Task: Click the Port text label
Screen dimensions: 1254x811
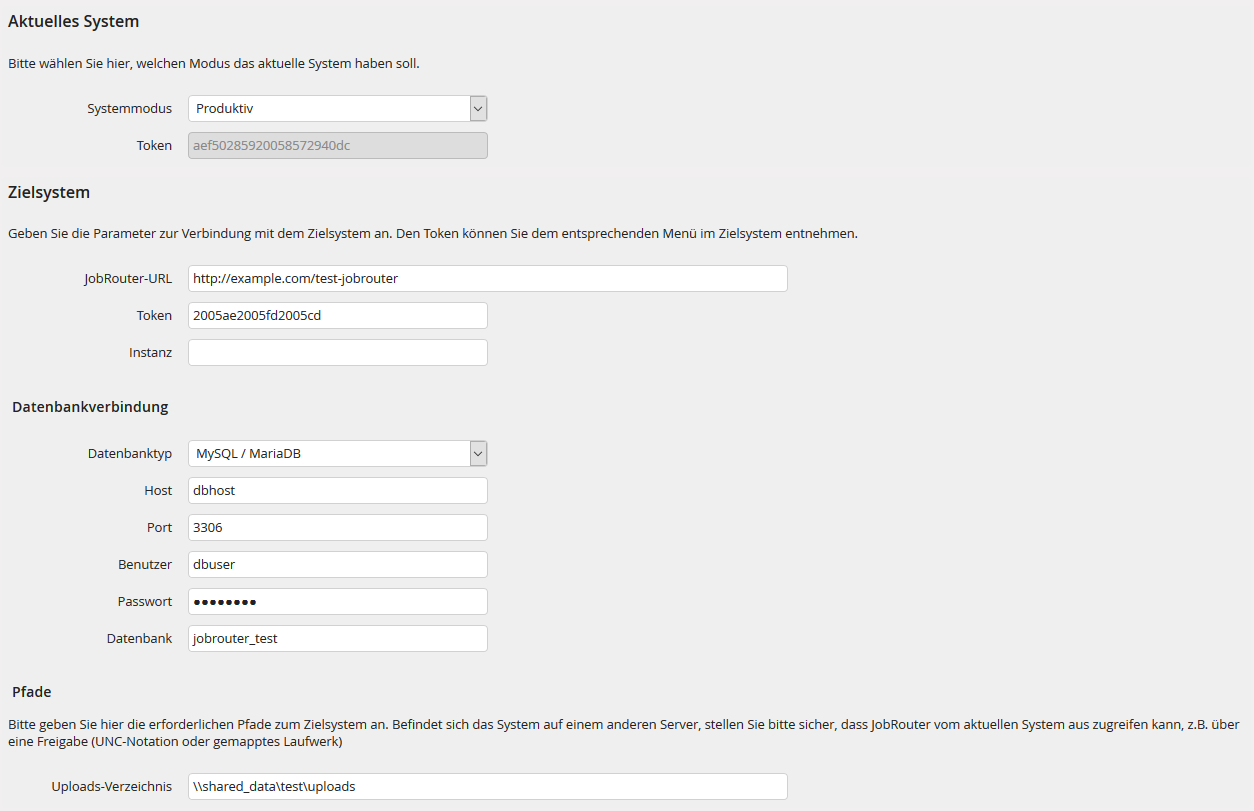Action: click(x=159, y=528)
